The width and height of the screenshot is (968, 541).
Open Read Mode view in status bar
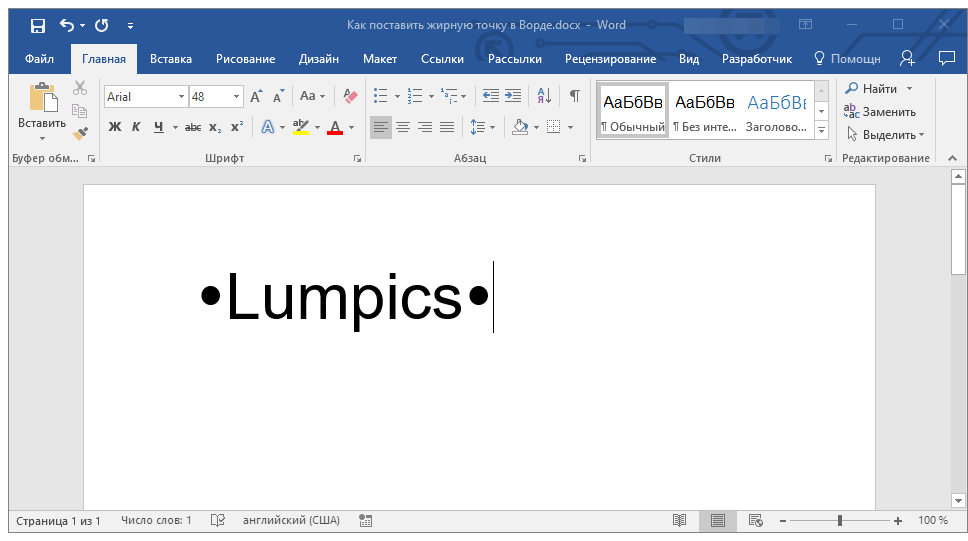tap(679, 521)
